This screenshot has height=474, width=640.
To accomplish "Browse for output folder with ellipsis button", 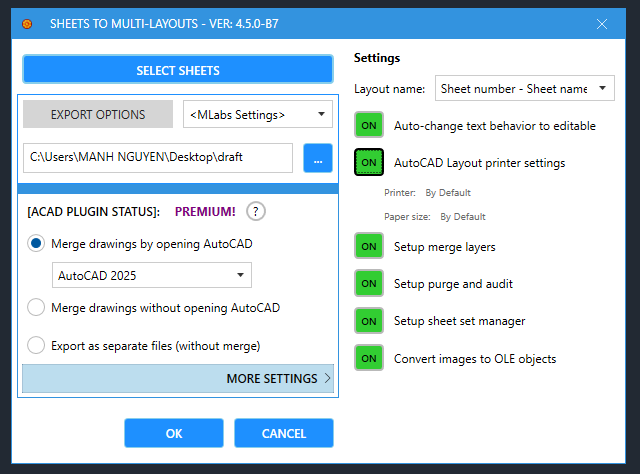I will point(318,158).
